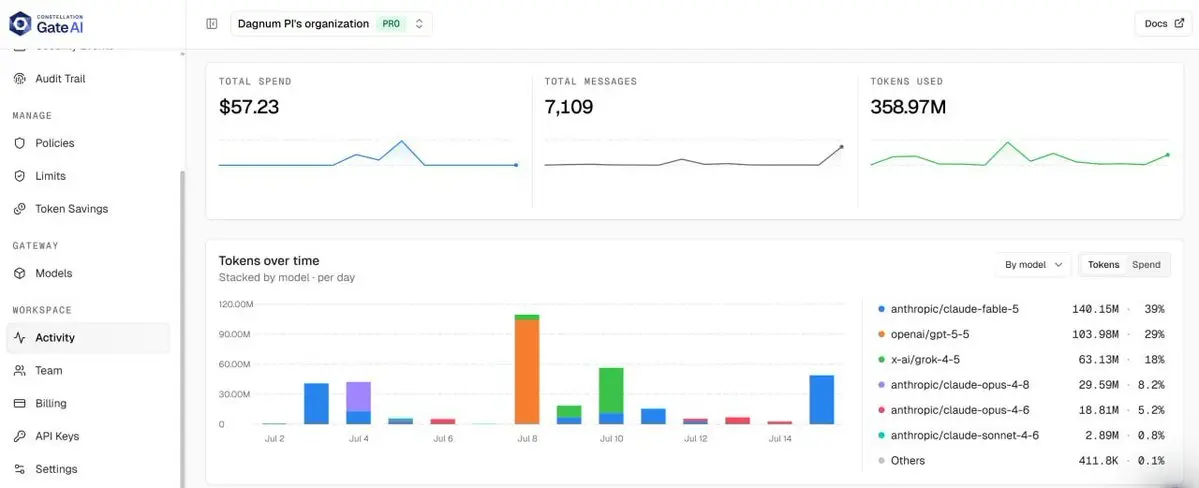Click the Token Savings icon
The height and width of the screenshot is (488, 1199).
point(20,209)
